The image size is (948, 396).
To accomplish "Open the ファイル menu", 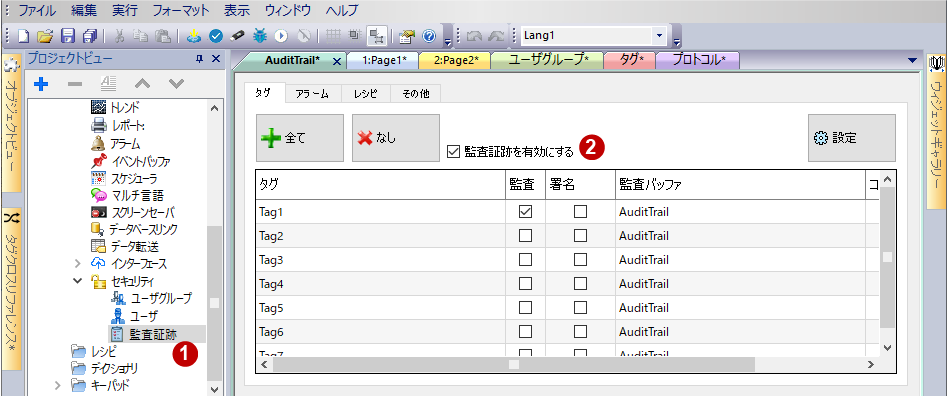I will point(37,10).
